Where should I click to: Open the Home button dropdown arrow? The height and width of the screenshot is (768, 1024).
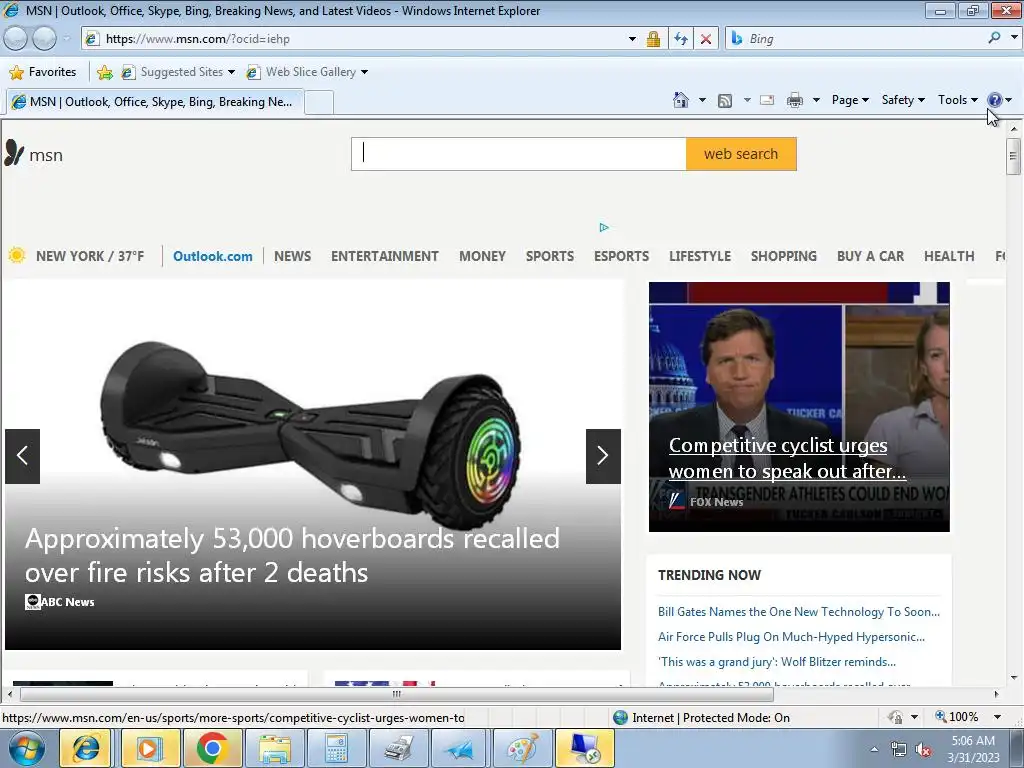click(702, 100)
